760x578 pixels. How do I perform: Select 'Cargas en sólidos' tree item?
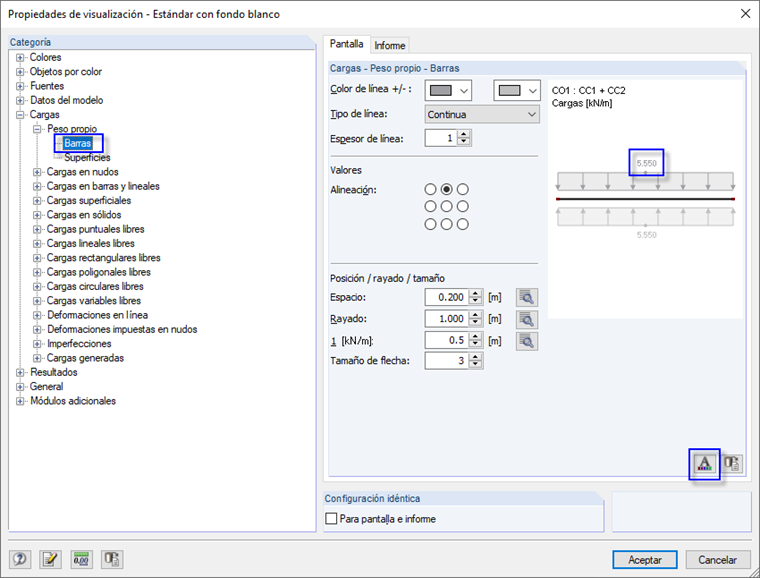(84, 215)
